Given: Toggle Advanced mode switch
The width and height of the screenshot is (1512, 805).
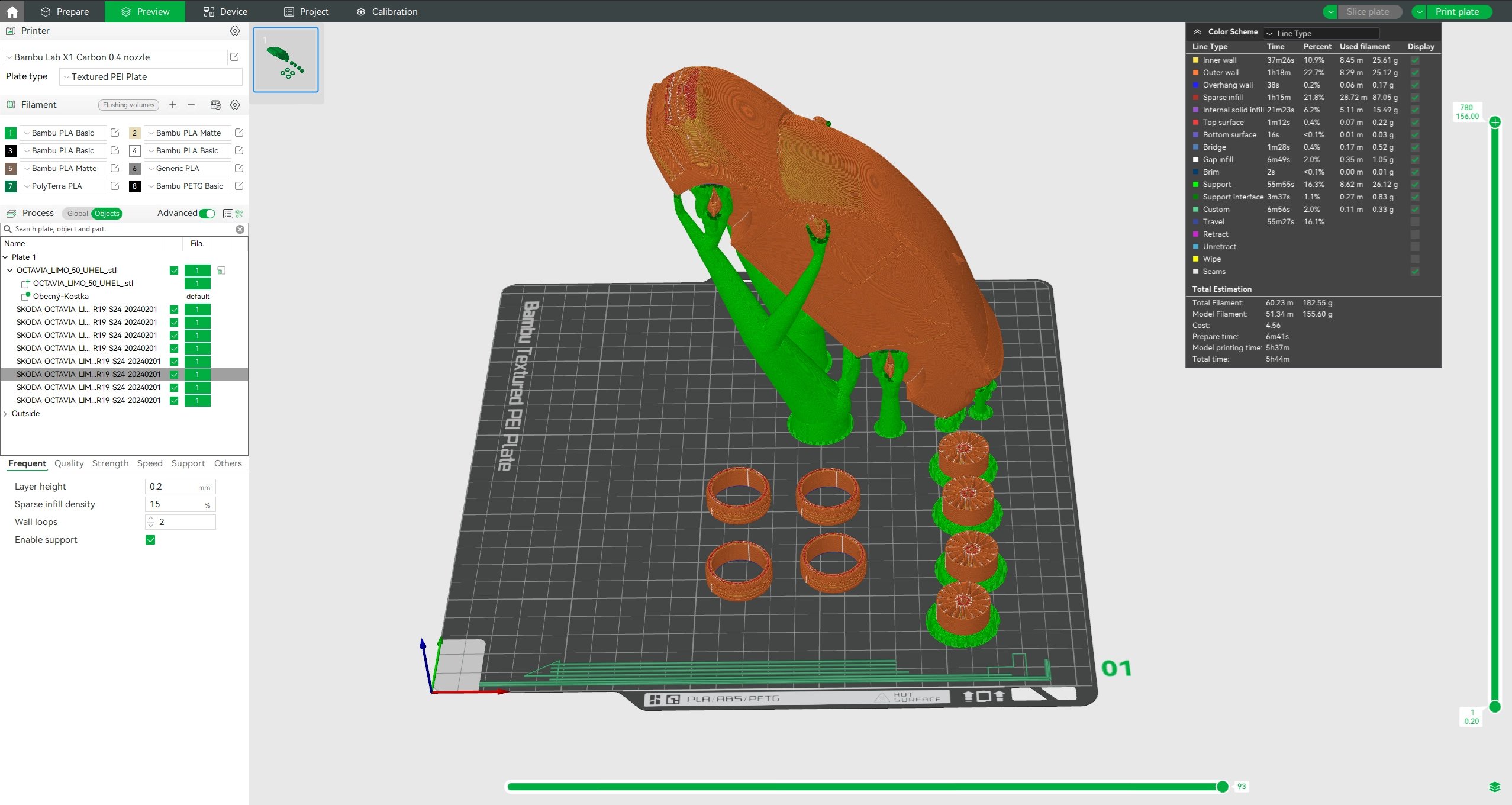Looking at the screenshot, I should (207, 214).
